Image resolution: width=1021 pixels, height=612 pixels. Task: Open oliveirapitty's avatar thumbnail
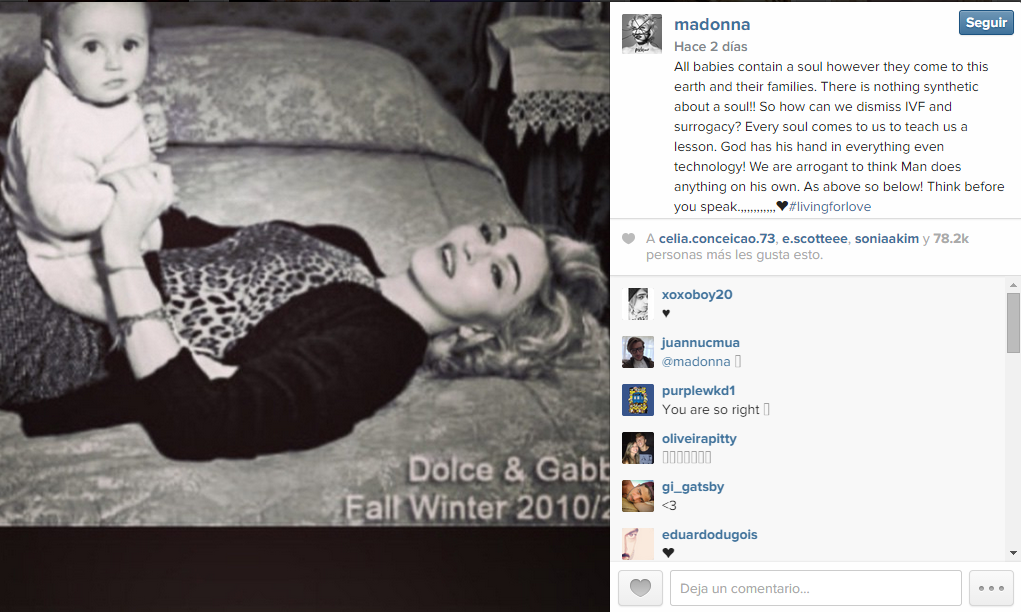coord(637,448)
